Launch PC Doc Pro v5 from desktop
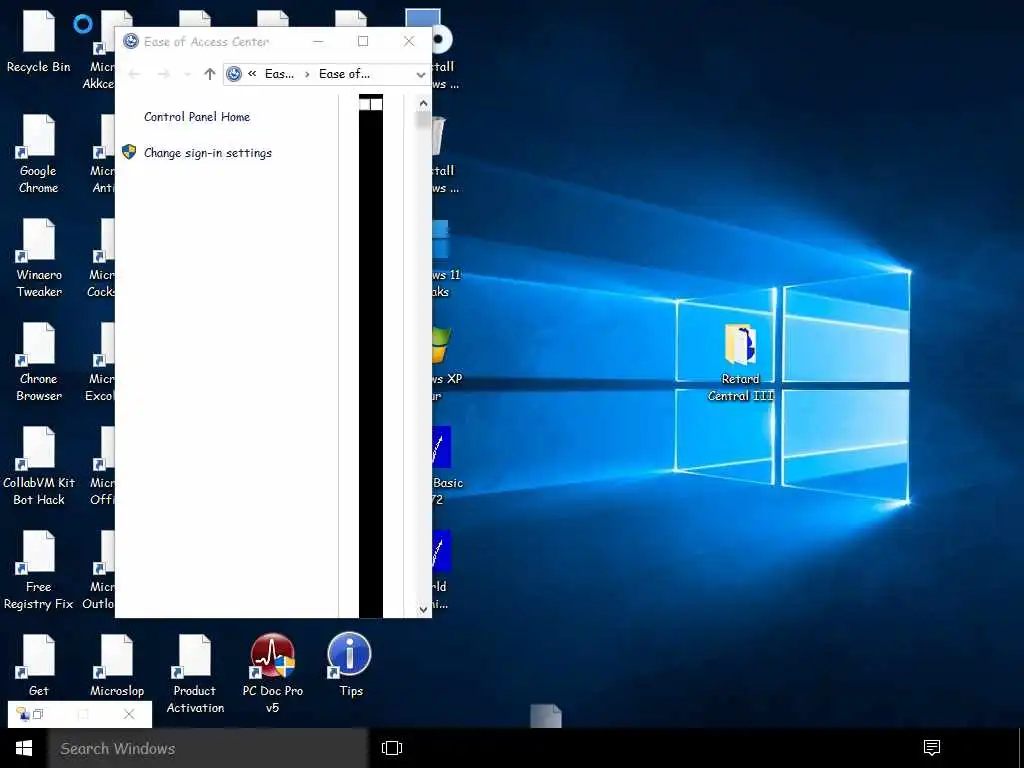 (x=272, y=673)
